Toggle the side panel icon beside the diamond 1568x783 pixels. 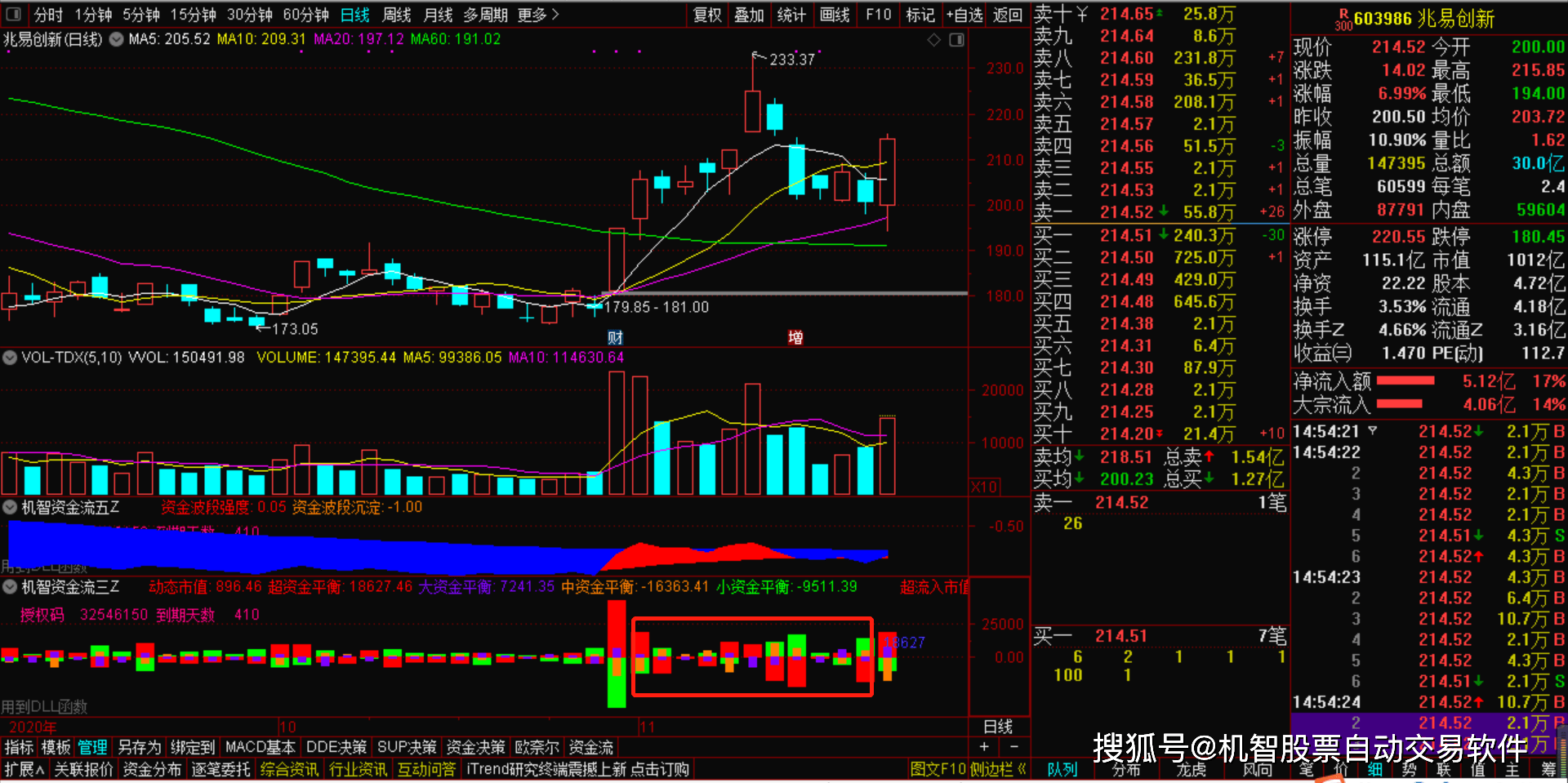[x=956, y=39]
